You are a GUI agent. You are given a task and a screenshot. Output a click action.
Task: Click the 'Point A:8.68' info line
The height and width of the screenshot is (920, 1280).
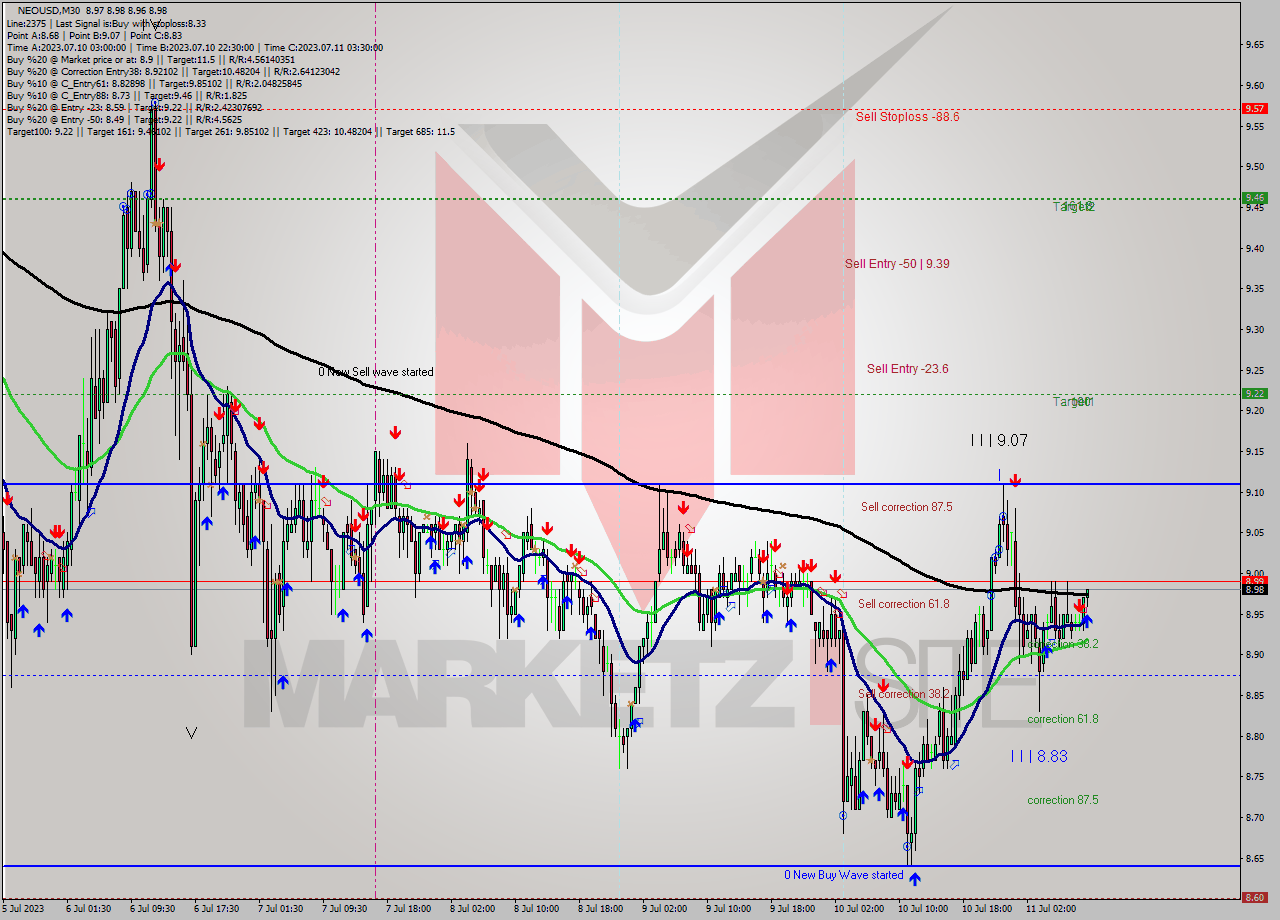coord(97,35)
